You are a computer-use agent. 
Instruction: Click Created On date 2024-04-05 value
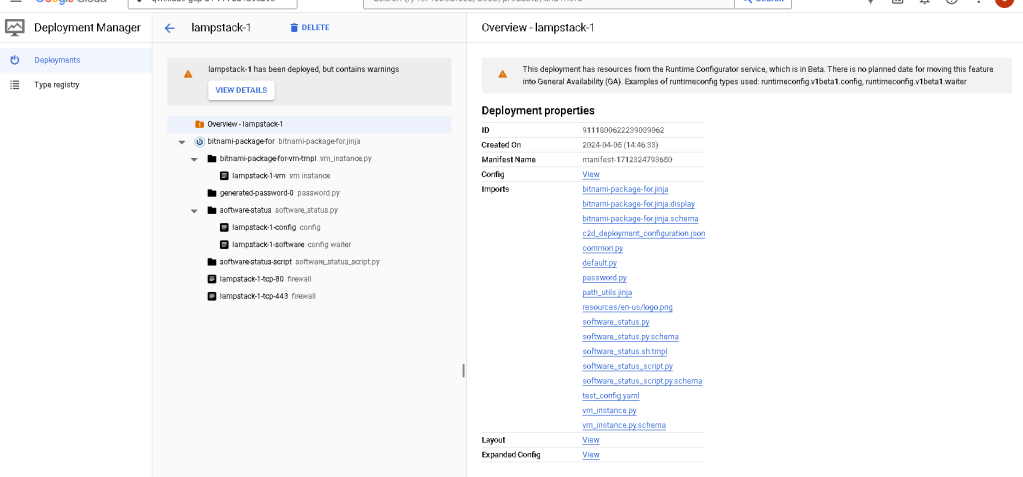click(620, 145)
